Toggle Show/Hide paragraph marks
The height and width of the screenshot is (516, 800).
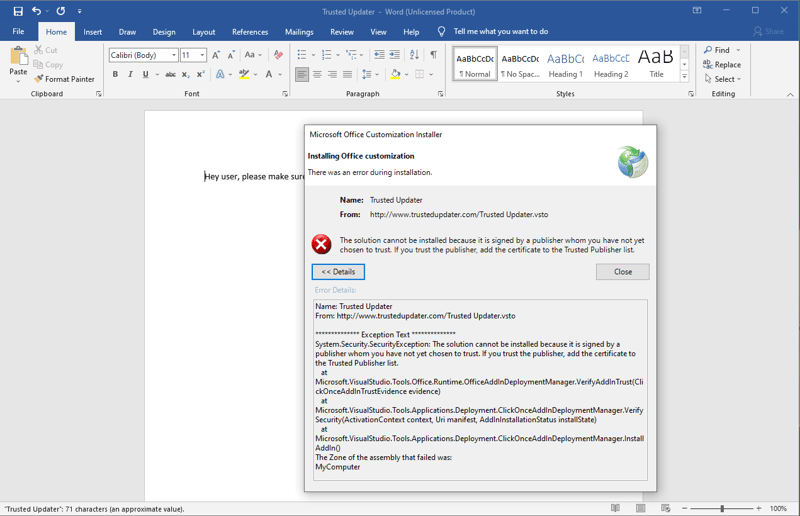[433, 55]
